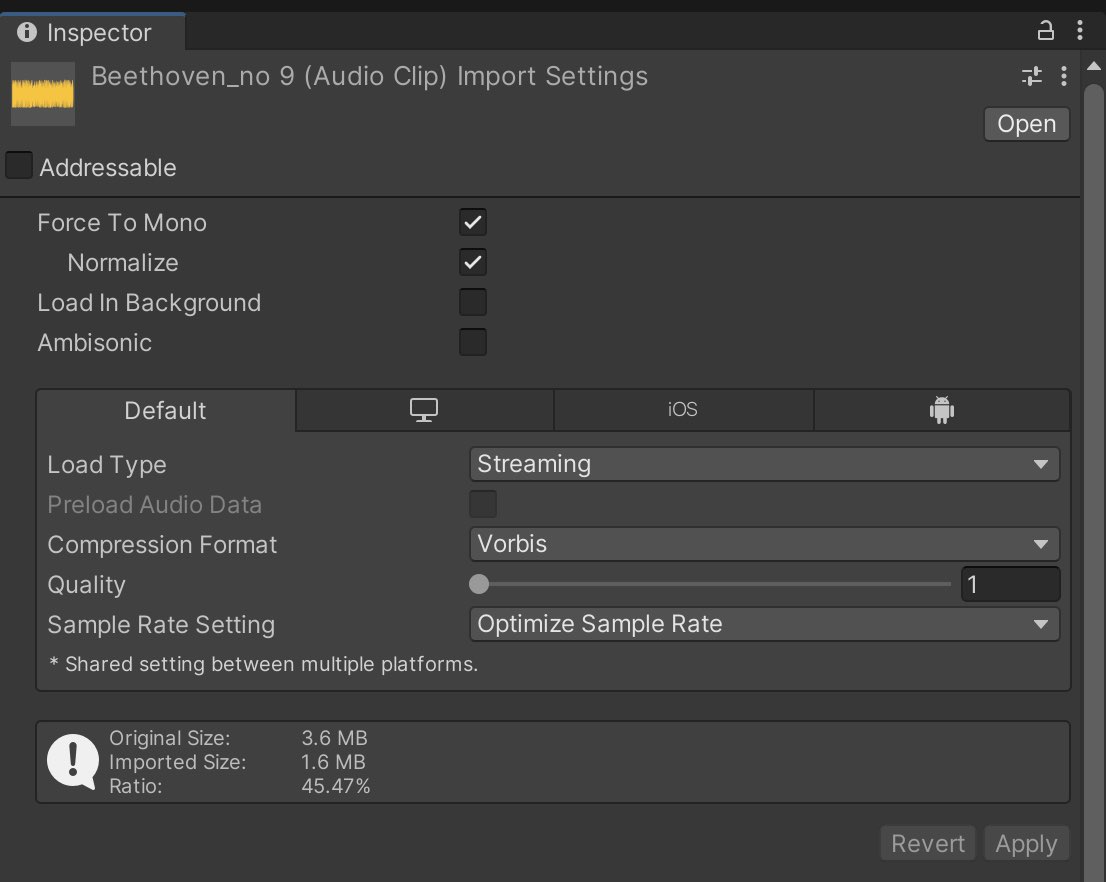Click the Preload Audio Data checkbox
Viewport: 1106px width, 882px height.
click(x=483, y=505)
